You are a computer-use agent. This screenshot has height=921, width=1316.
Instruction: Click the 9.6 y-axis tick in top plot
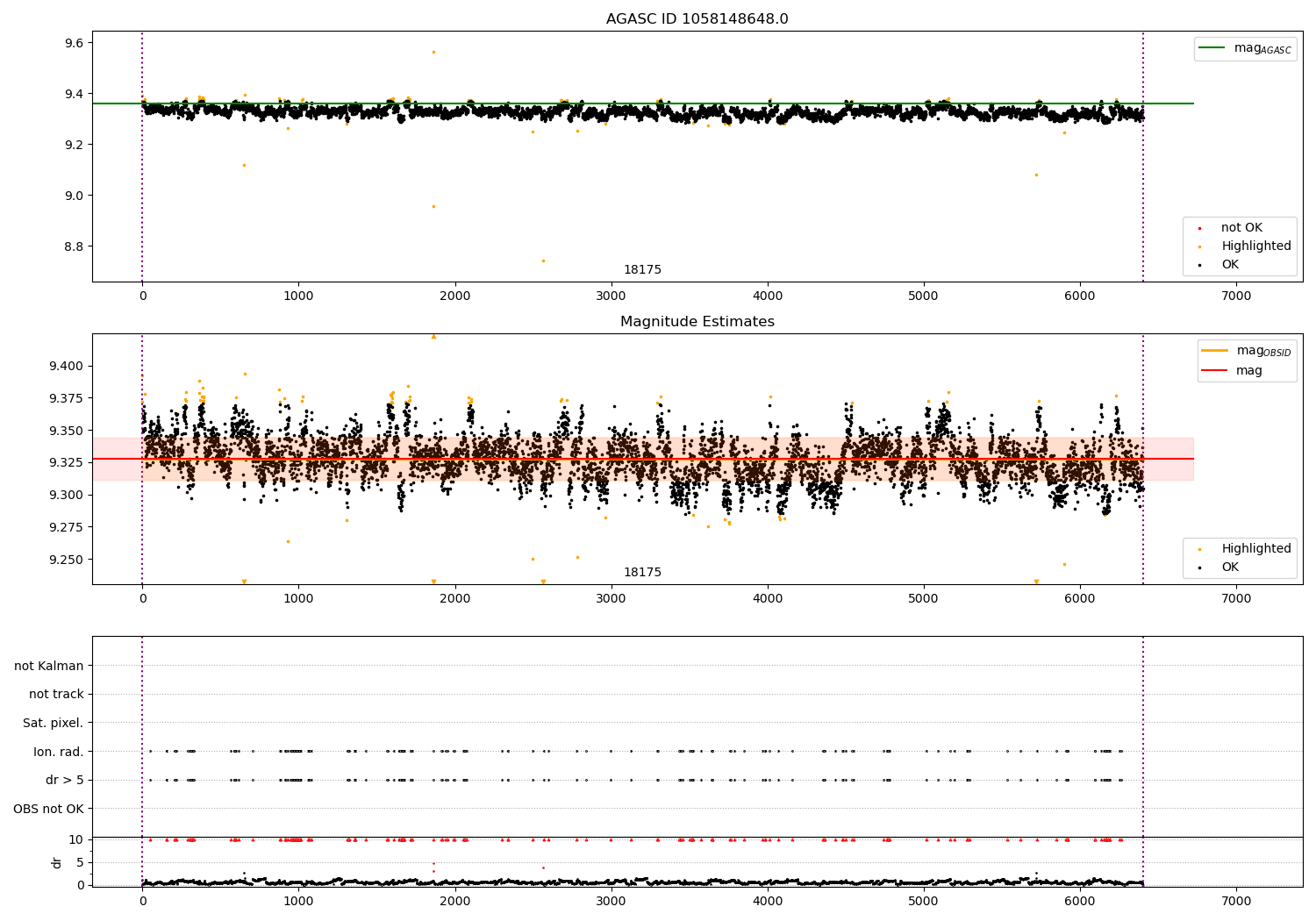pyautogui.click(x=72, y=43)
